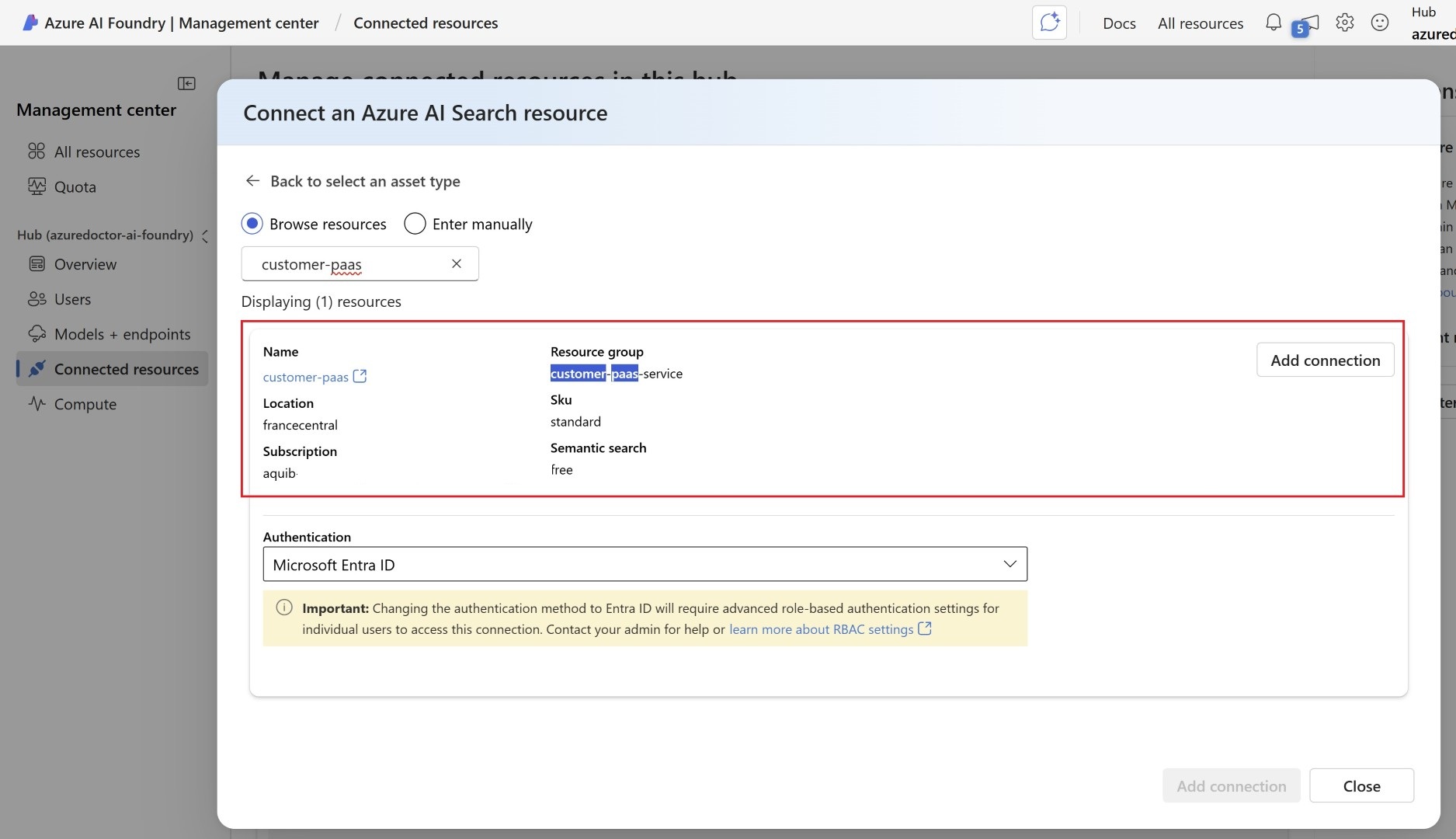The height and width of the screenshot is (839, 1456).
Task: Click the Overview icon in sidebar
Action: [36, 263]
